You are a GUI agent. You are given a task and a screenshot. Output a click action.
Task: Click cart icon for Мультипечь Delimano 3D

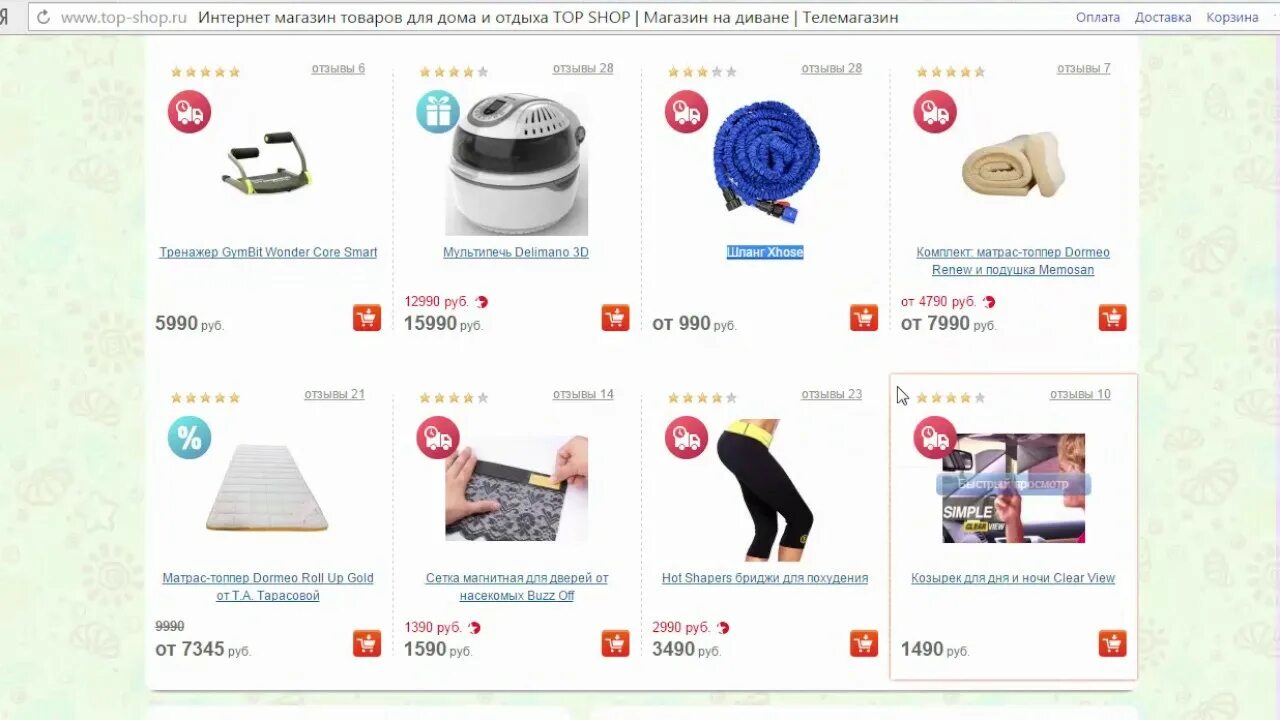click(615, 318)
